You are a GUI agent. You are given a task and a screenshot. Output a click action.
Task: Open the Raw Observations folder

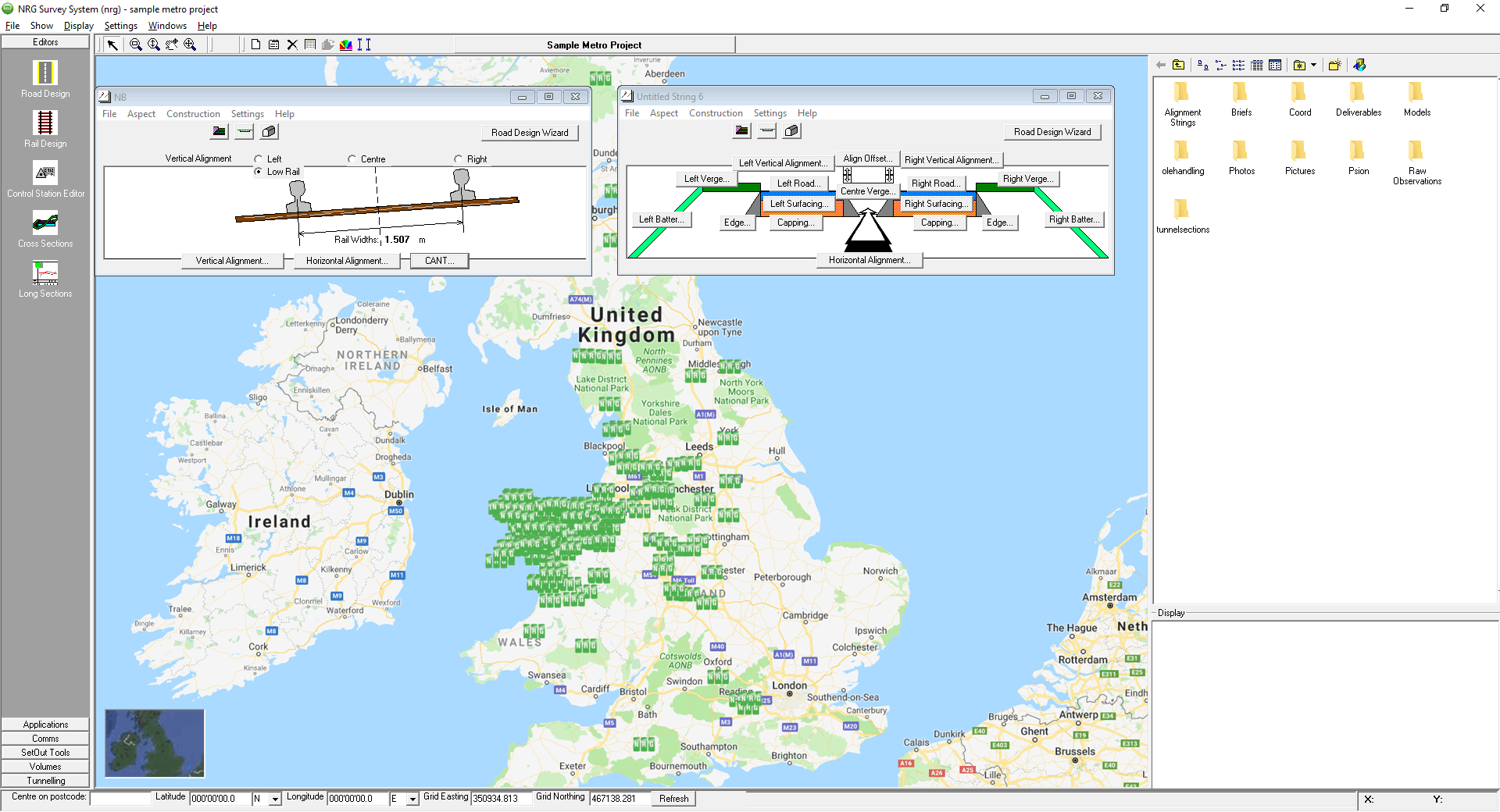pos(1417,162)
